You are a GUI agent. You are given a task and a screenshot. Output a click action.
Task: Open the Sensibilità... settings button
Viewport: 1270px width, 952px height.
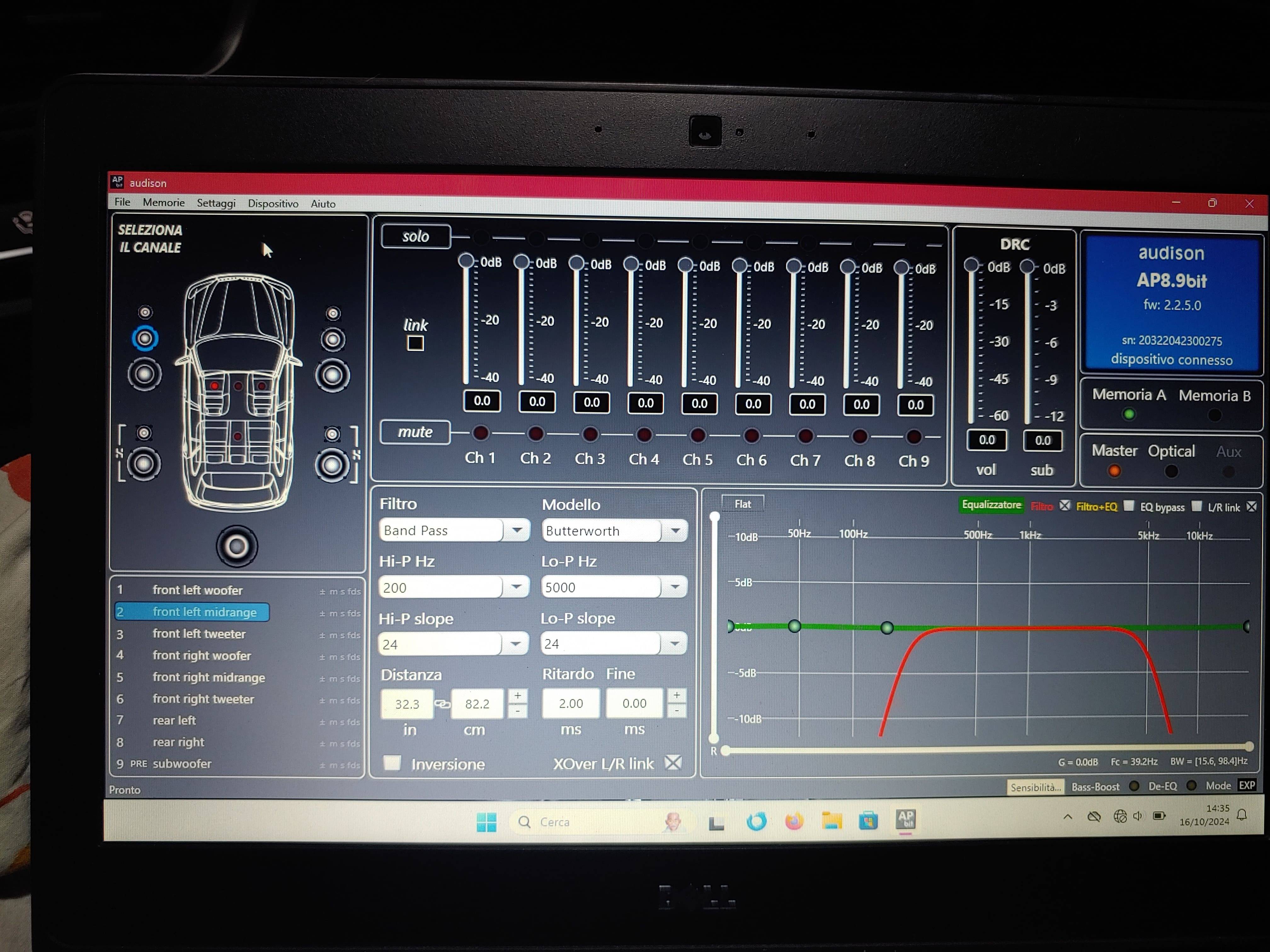click(1035, 787)
